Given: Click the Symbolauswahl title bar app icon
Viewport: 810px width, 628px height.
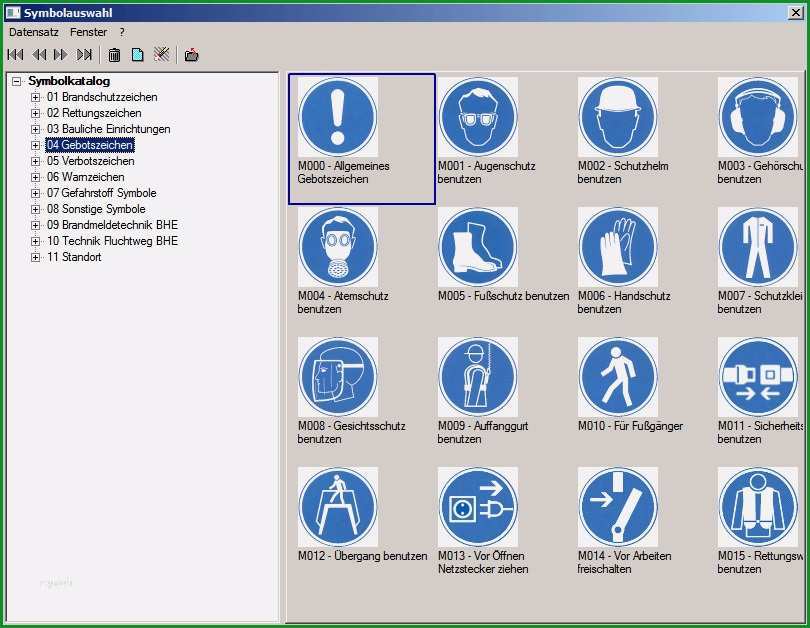Looking at the screenshot, I should [x=13, y=12].
